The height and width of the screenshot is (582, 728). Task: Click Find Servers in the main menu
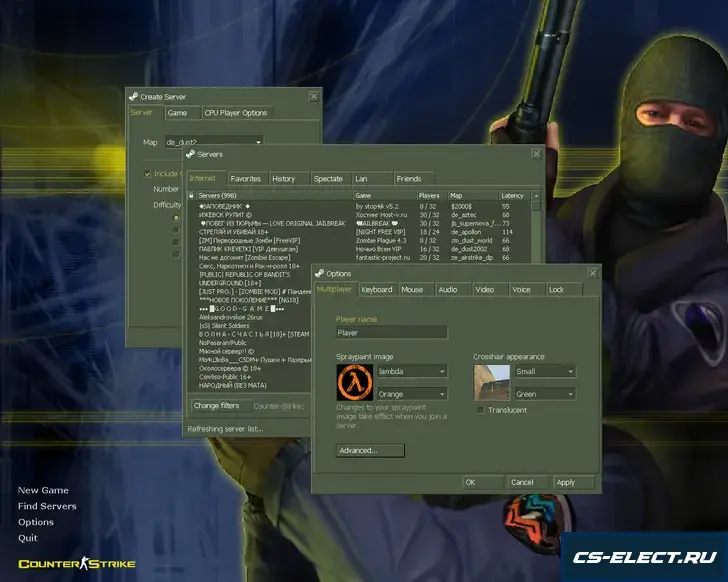pyautogui.click(x=47, y=506)
